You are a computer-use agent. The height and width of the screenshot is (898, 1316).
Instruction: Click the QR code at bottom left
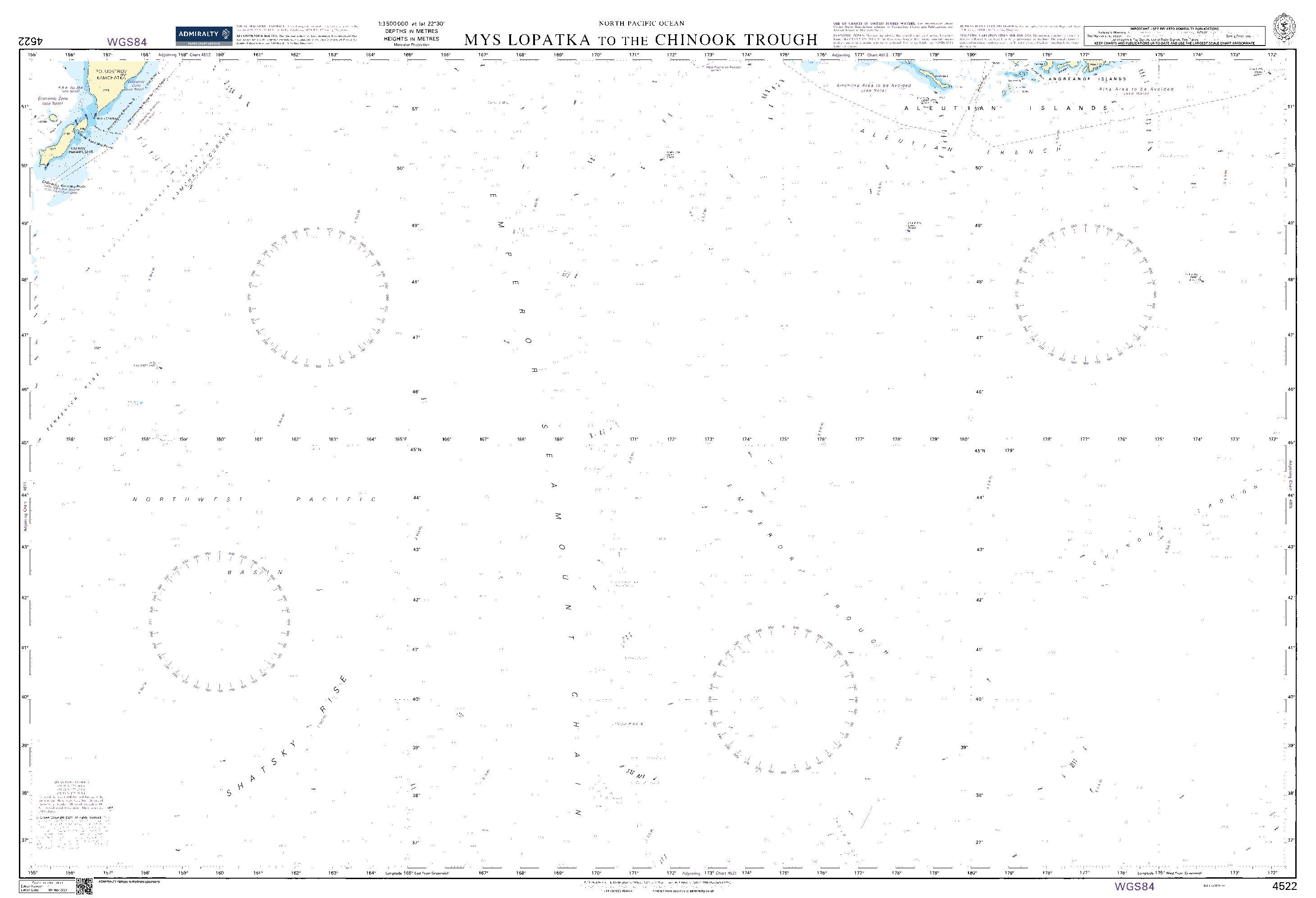click(x=84, y=886)
